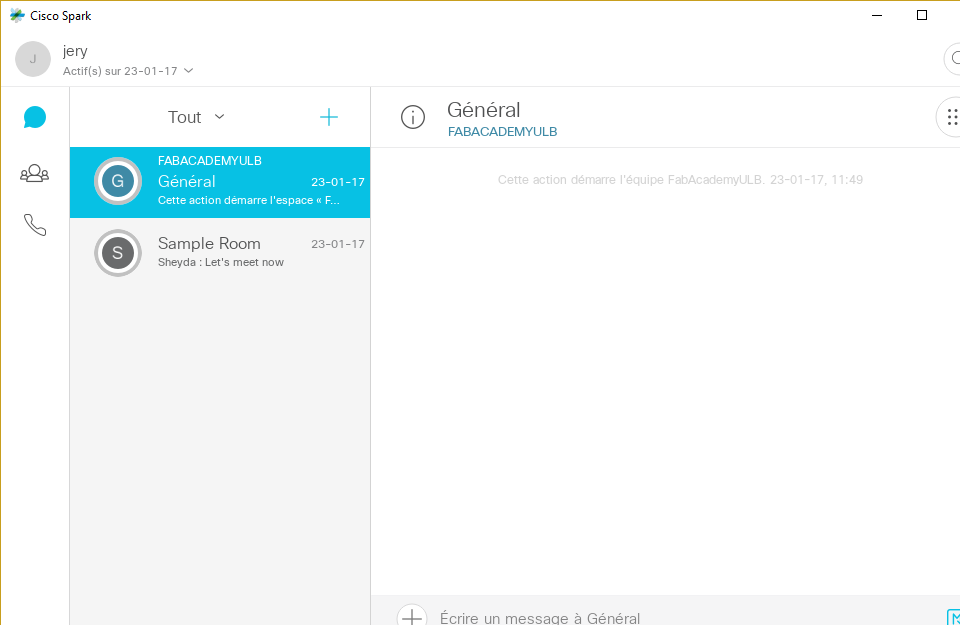Screen dimensions: 960x625
Task: Open the Messages chat bubble icon
Action: (x=35, y=118)
